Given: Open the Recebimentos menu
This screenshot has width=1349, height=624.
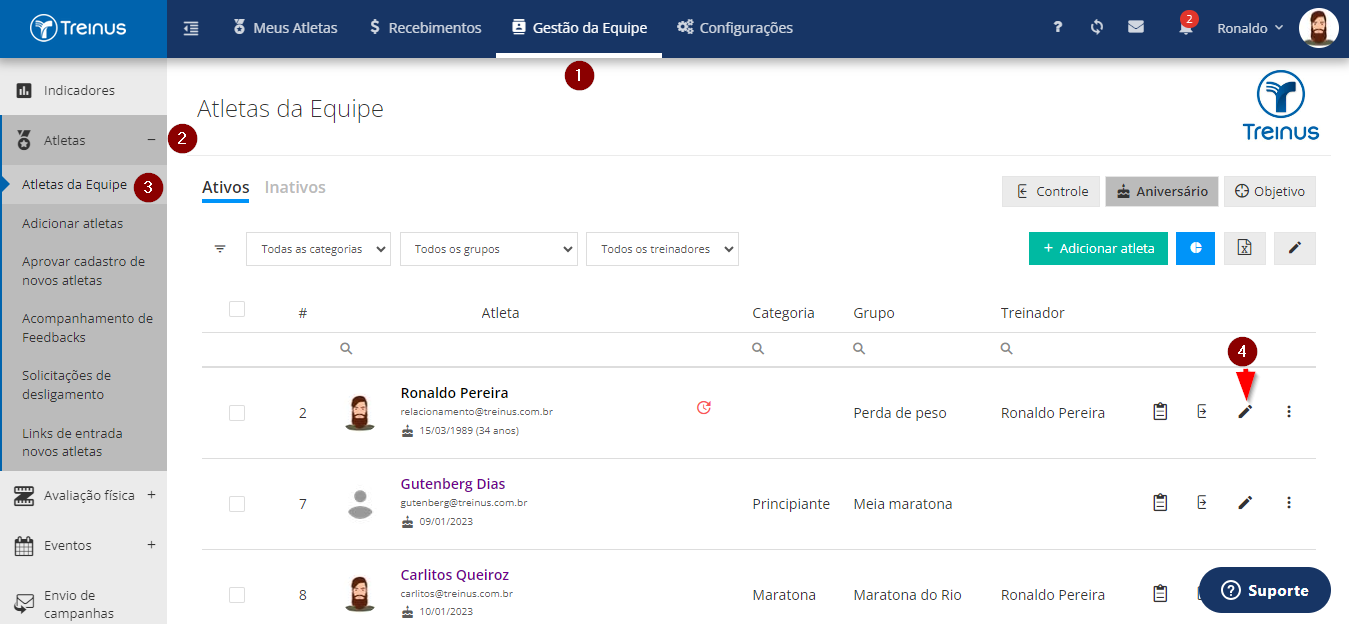Looking at the screenshot, I should coord(425,28).
